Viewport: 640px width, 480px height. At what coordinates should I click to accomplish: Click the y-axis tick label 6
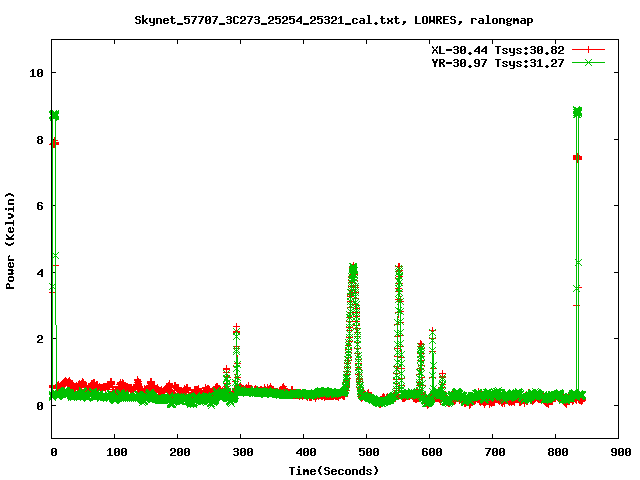pyautogui.click(x=40, y=206)
